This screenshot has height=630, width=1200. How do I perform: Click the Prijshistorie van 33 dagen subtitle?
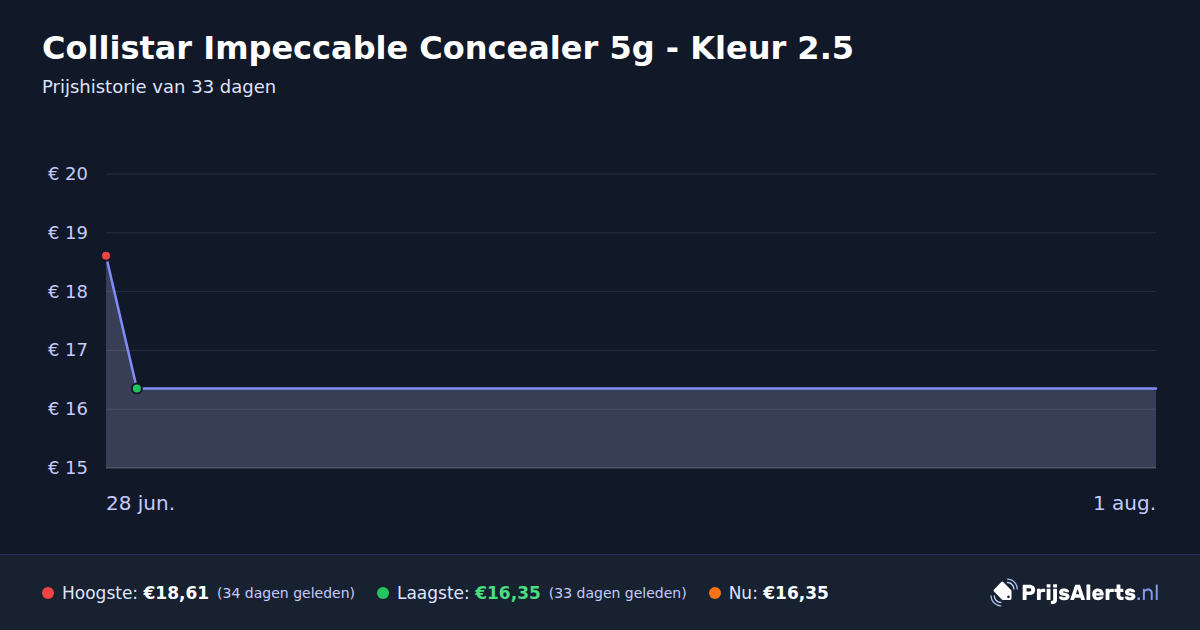[x=159, y=87]
